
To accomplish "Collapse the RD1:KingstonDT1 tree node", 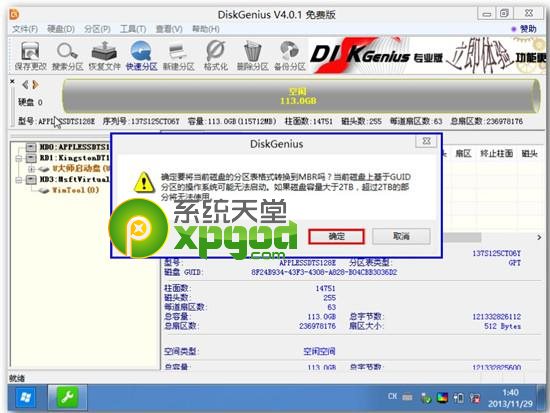I will [x=19, y=158].
